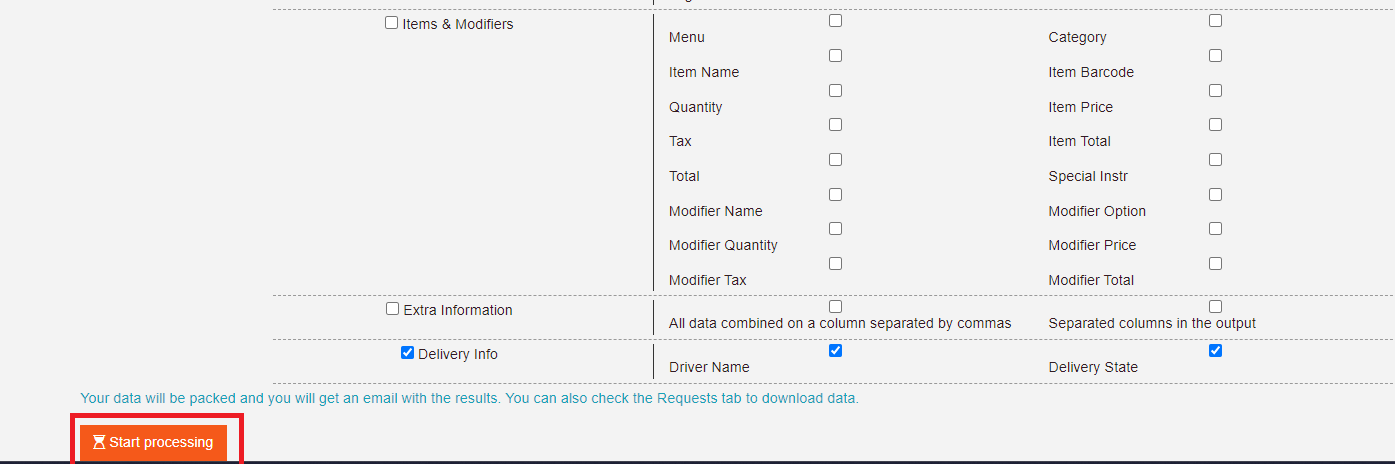Toggle the Extra Information group checkbox

(x=392, y=309)
